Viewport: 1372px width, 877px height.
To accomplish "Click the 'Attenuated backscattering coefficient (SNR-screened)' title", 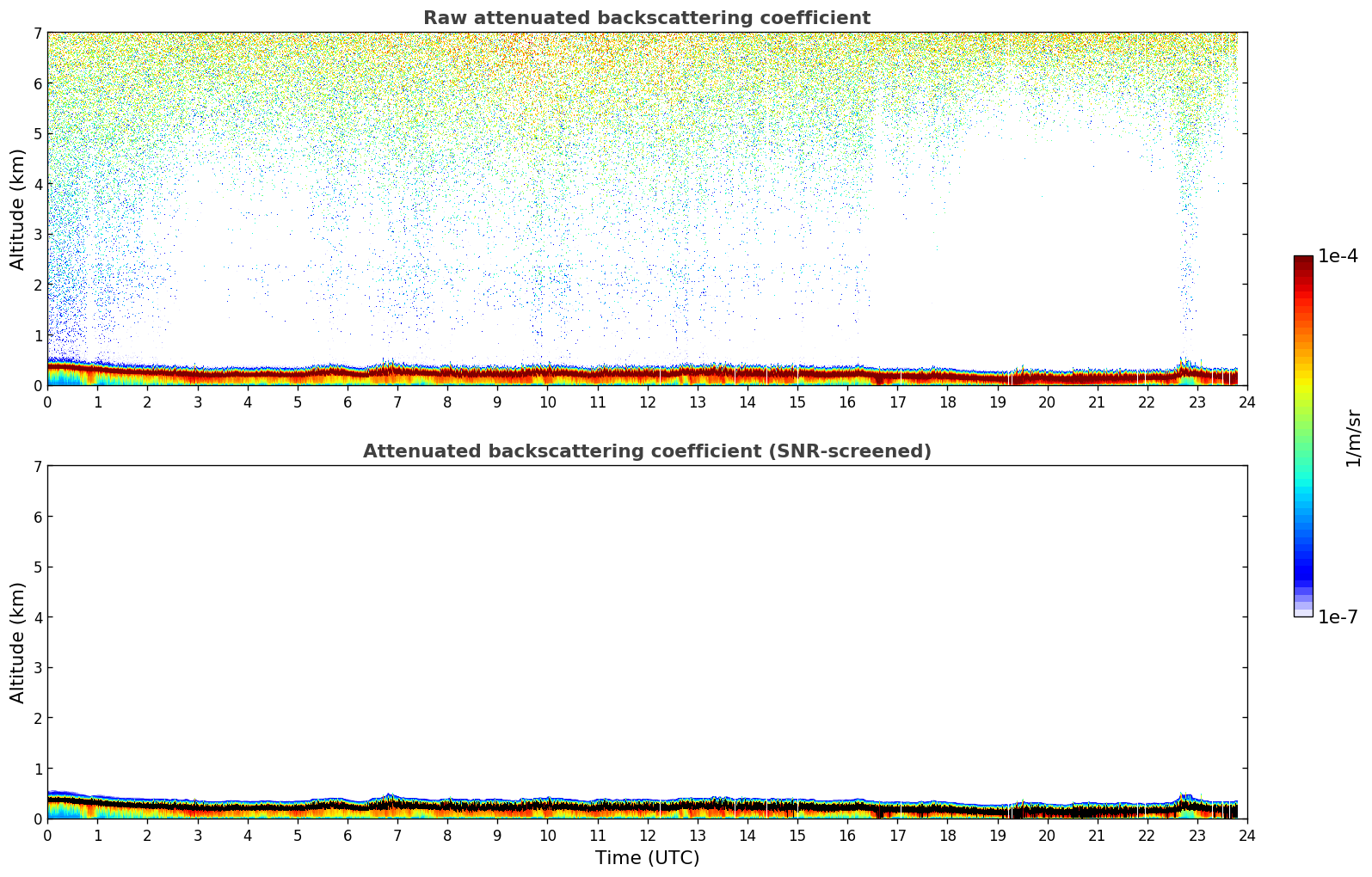I will 647,451.
